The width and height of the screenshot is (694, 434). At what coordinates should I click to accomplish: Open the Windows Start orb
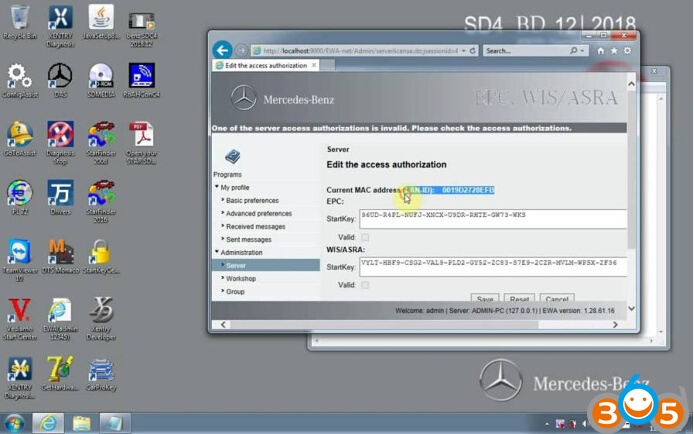[x=14, y=423]
